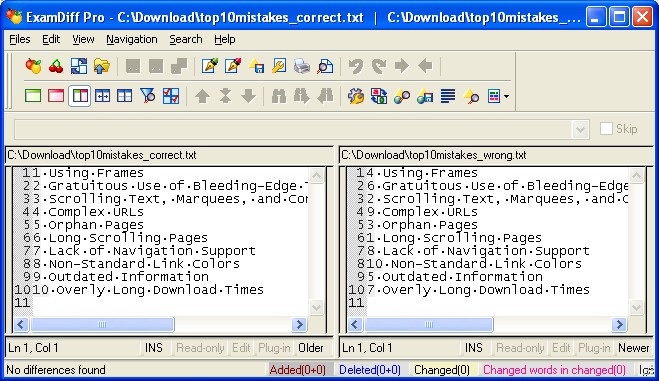Viewport: 659px width, 381px height.
Task: Click the yellow triangle with floppy disk icon
Action: (x=256, y=66)
